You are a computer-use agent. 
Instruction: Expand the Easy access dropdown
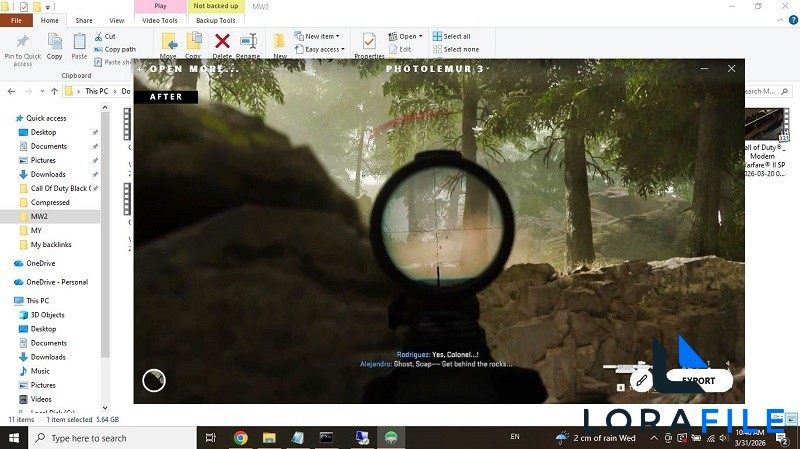pos(319,49)
